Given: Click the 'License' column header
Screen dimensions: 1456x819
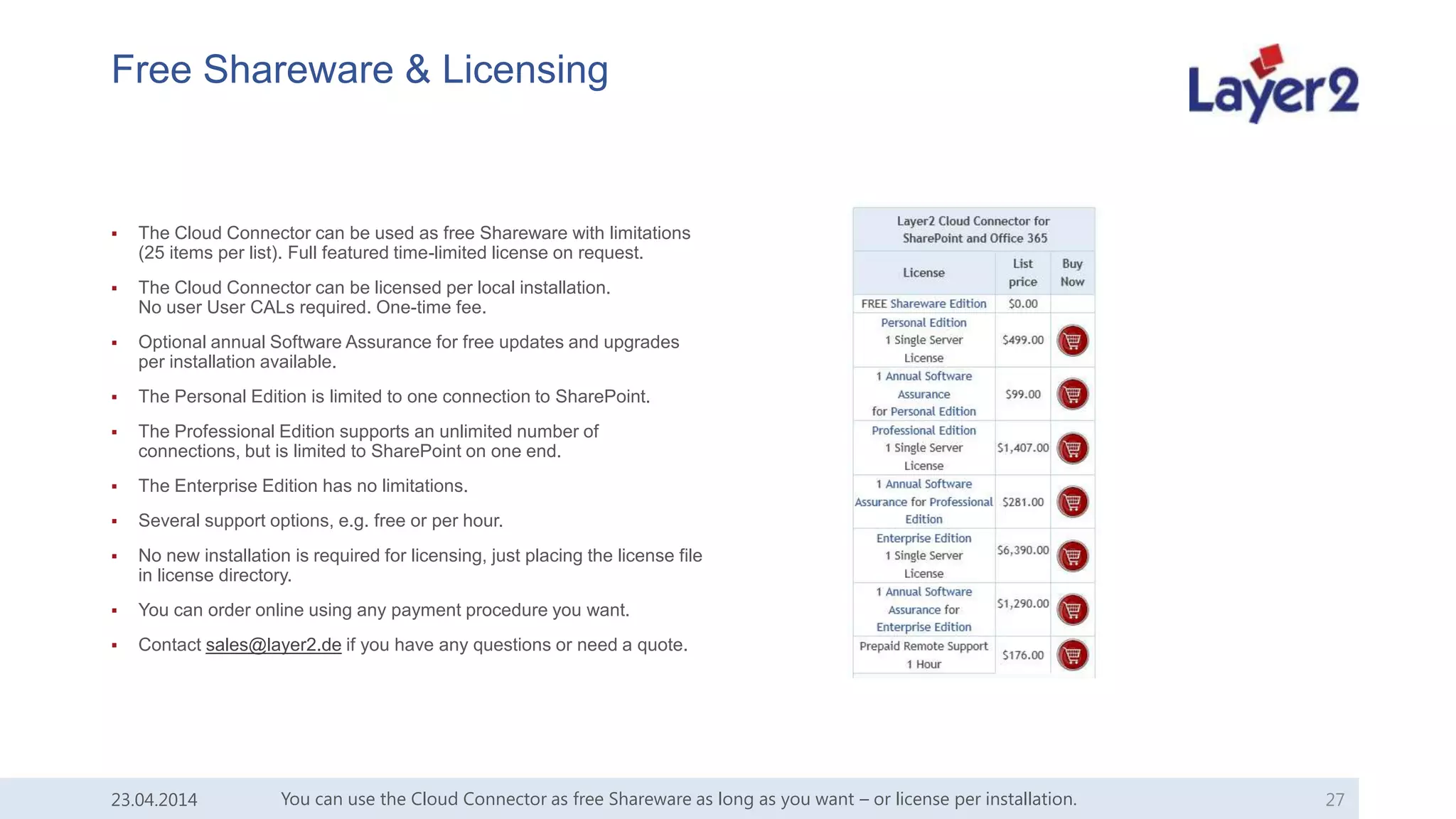Looking at the screenshot, I should [924, 272].
